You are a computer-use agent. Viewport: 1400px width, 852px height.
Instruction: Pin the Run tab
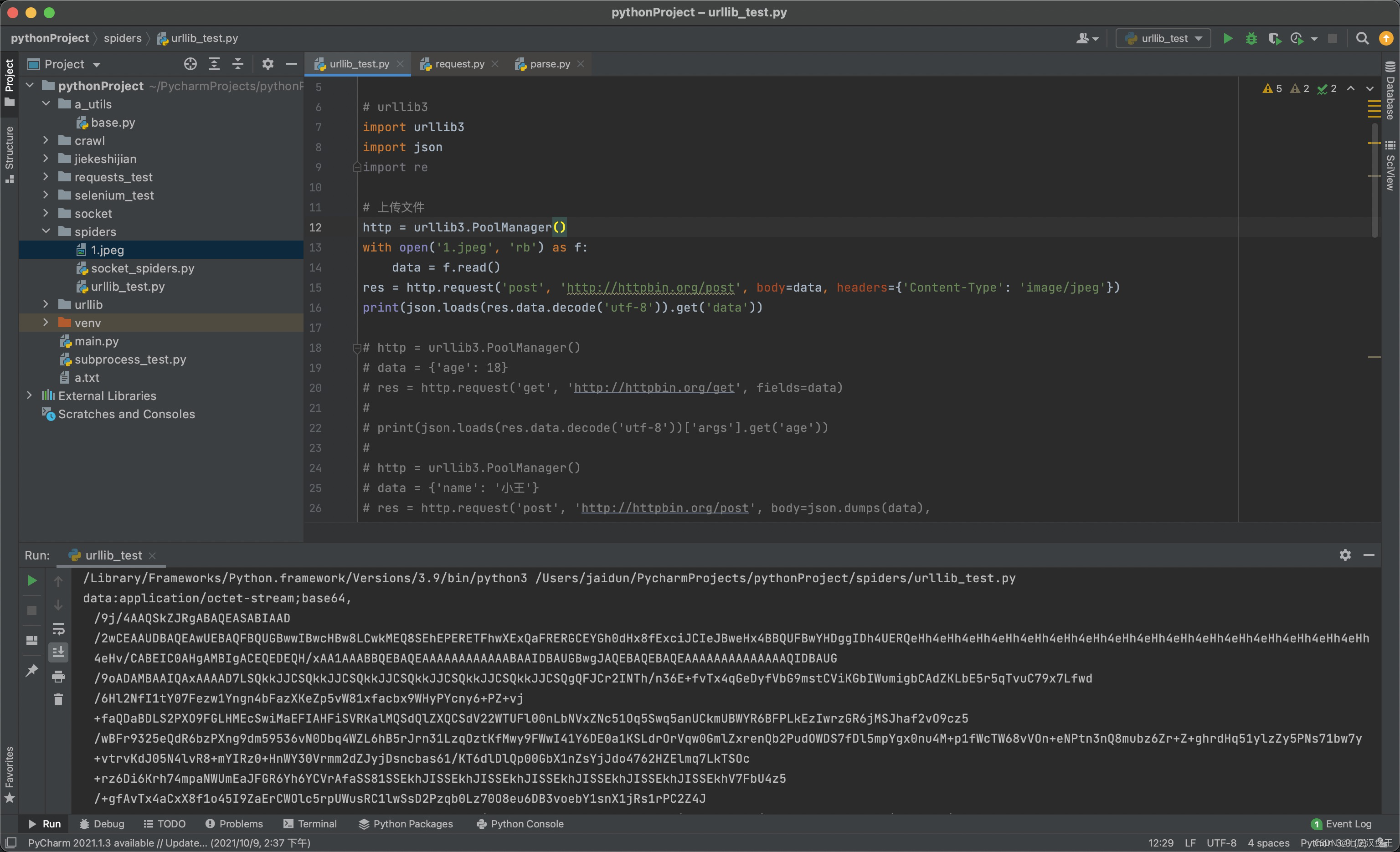32,670
